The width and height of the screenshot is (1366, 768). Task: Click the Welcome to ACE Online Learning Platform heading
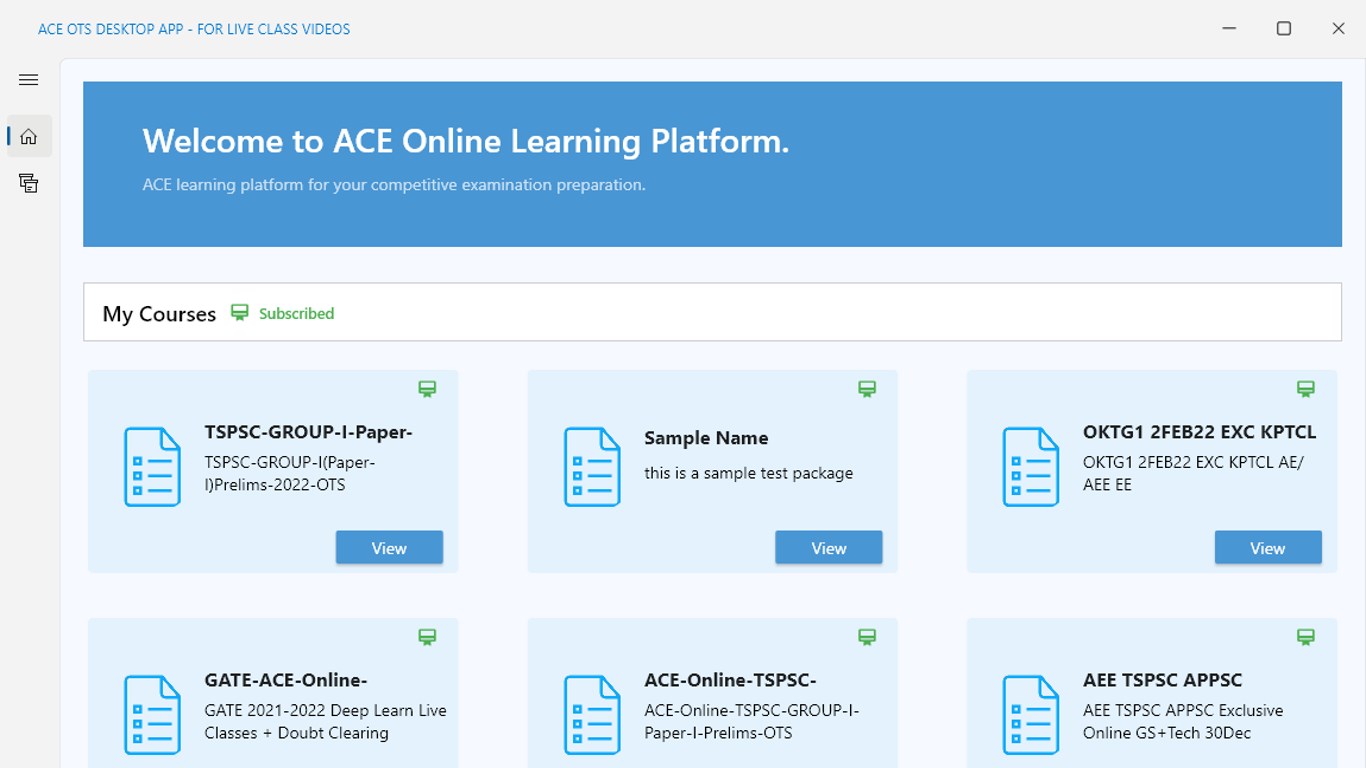point(466,141)
